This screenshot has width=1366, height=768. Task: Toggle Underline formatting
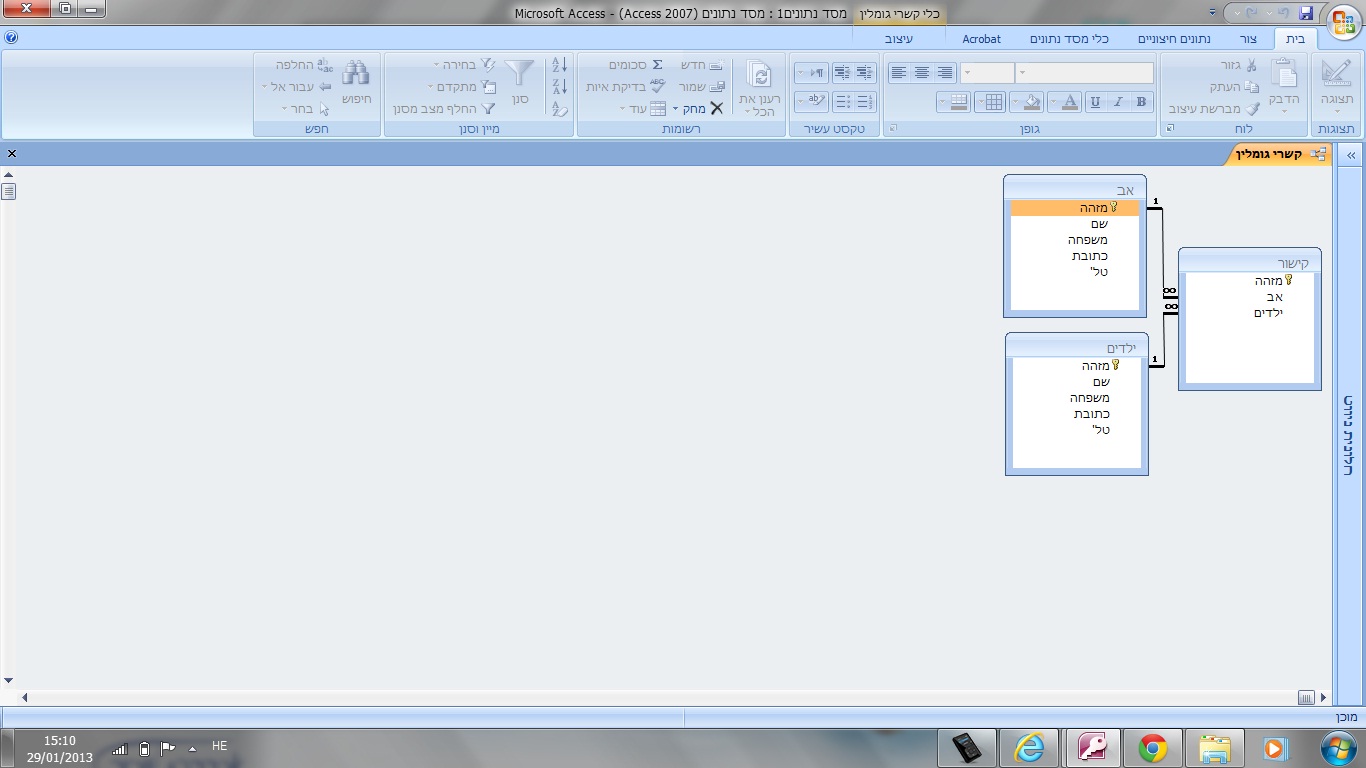pyautogui.click(x=1096, y=102)
